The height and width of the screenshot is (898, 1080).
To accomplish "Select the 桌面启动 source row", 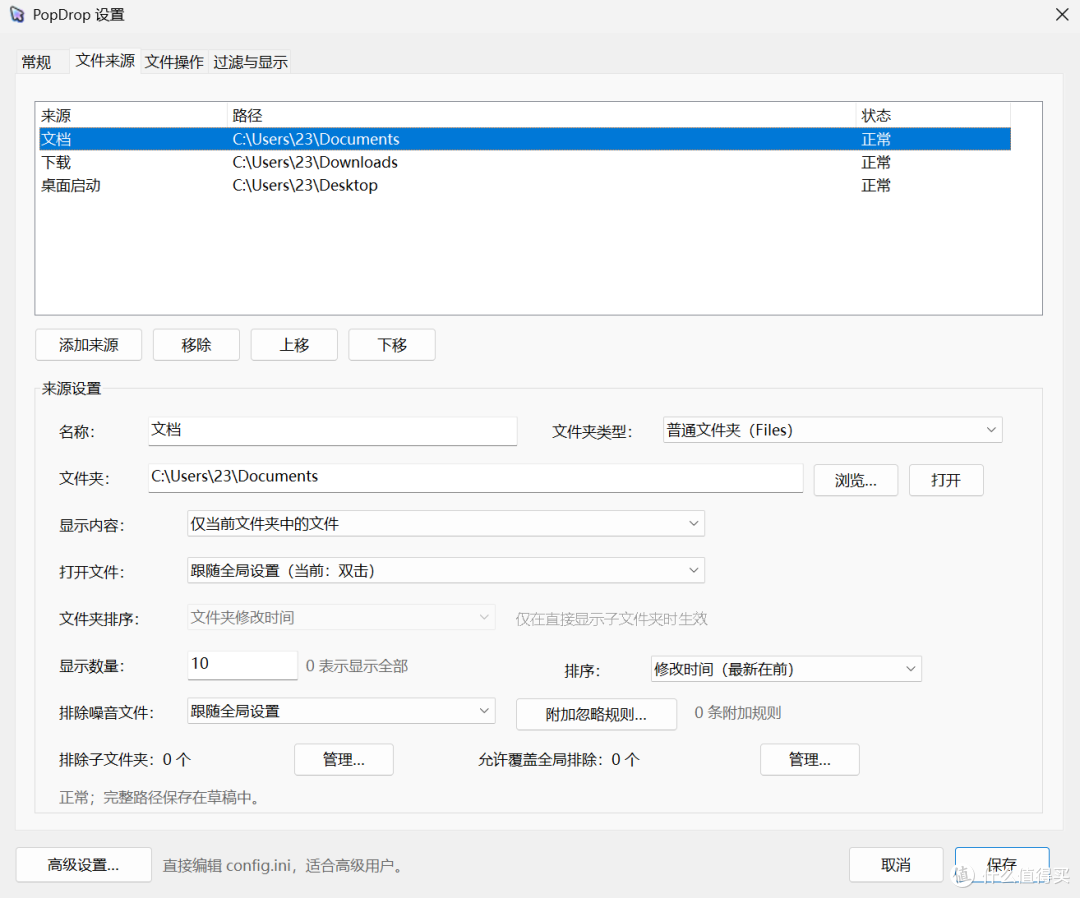I will click(525, 185).
